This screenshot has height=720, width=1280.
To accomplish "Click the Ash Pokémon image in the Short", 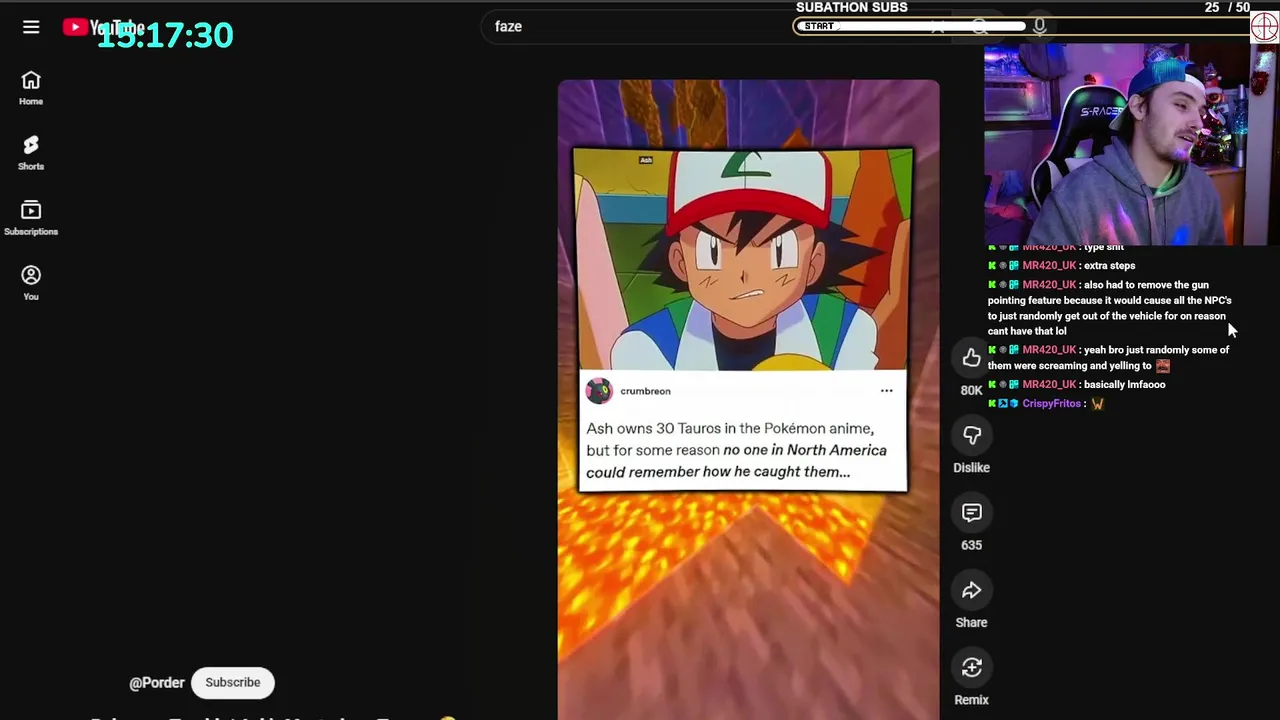I will (x=743, y=260).
